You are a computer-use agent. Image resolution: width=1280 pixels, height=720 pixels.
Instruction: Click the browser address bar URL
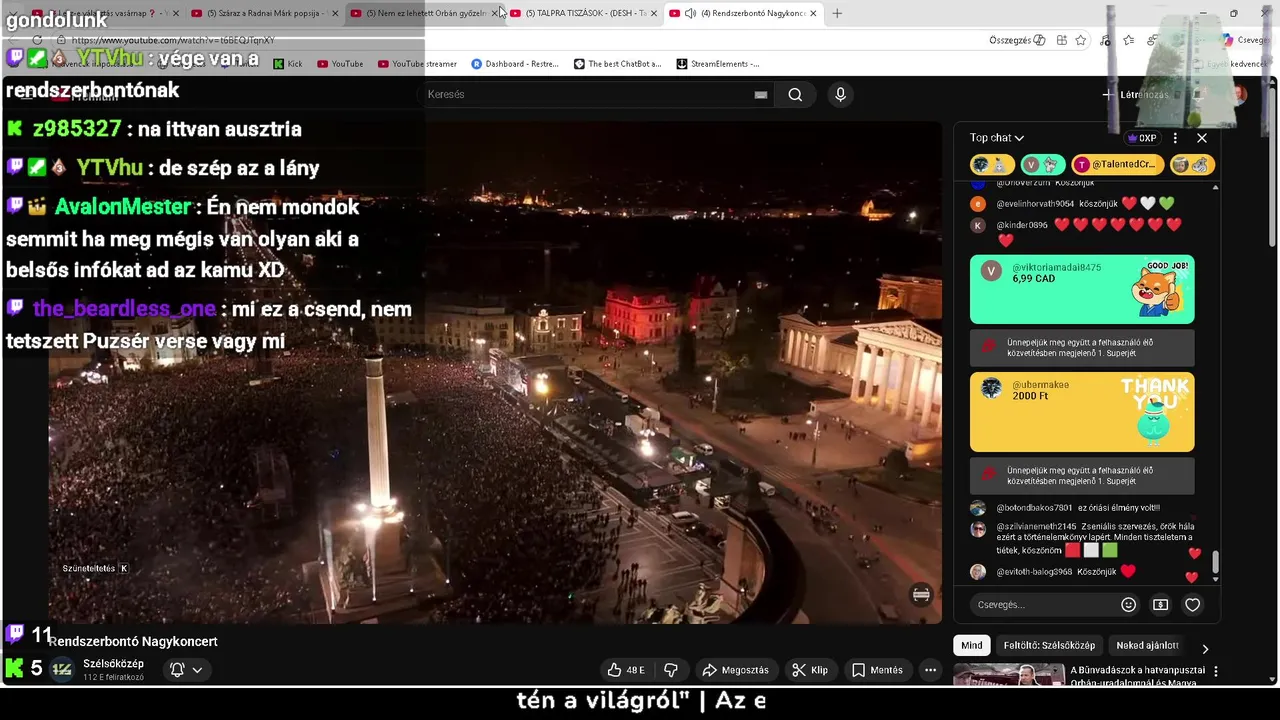tap(172, 40)
